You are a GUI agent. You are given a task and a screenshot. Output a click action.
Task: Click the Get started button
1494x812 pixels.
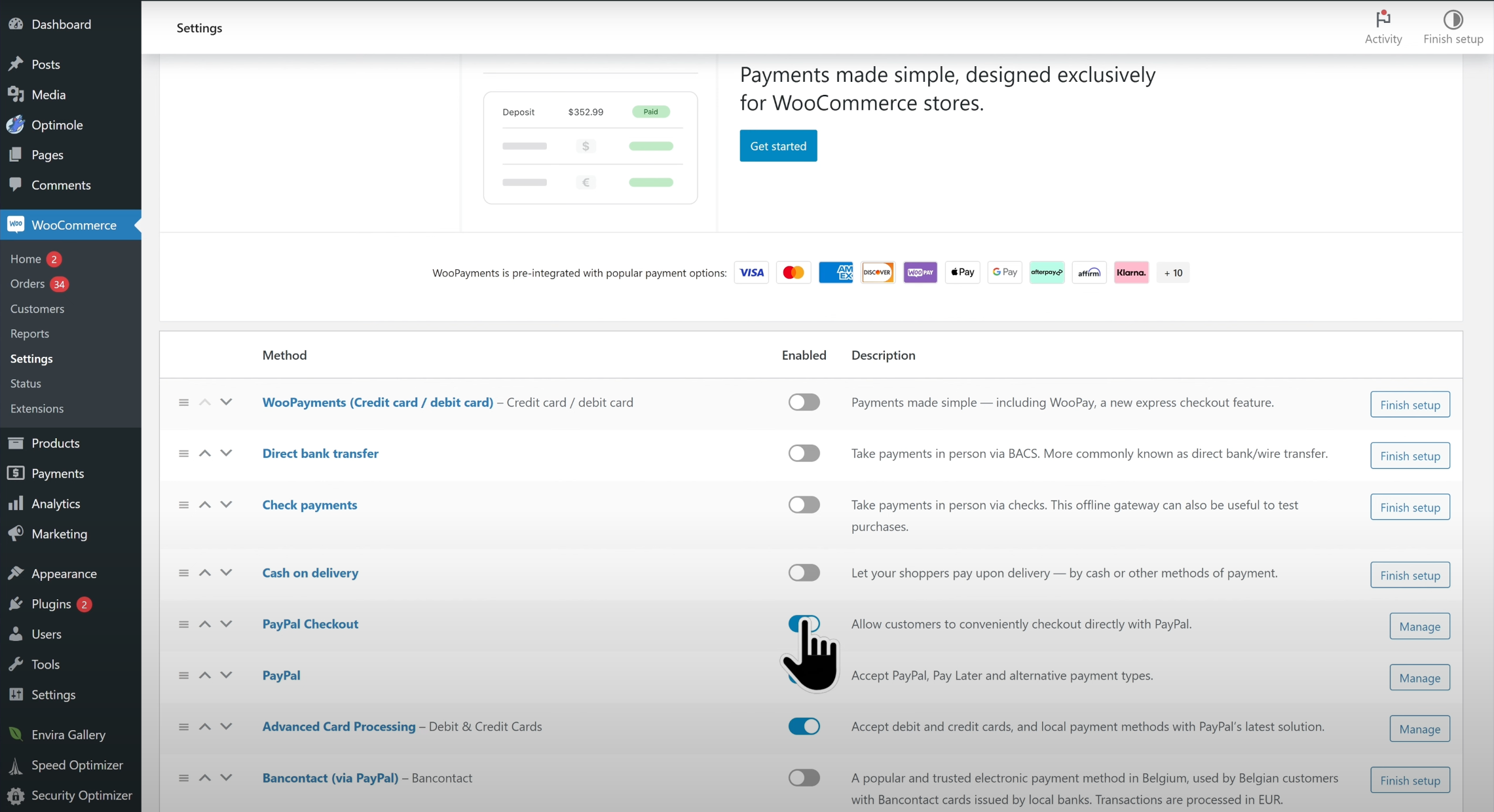(x=778, y=146)
